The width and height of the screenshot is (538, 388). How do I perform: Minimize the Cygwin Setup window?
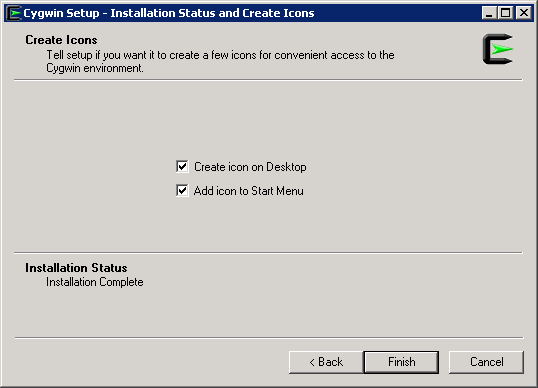point(489,13)
